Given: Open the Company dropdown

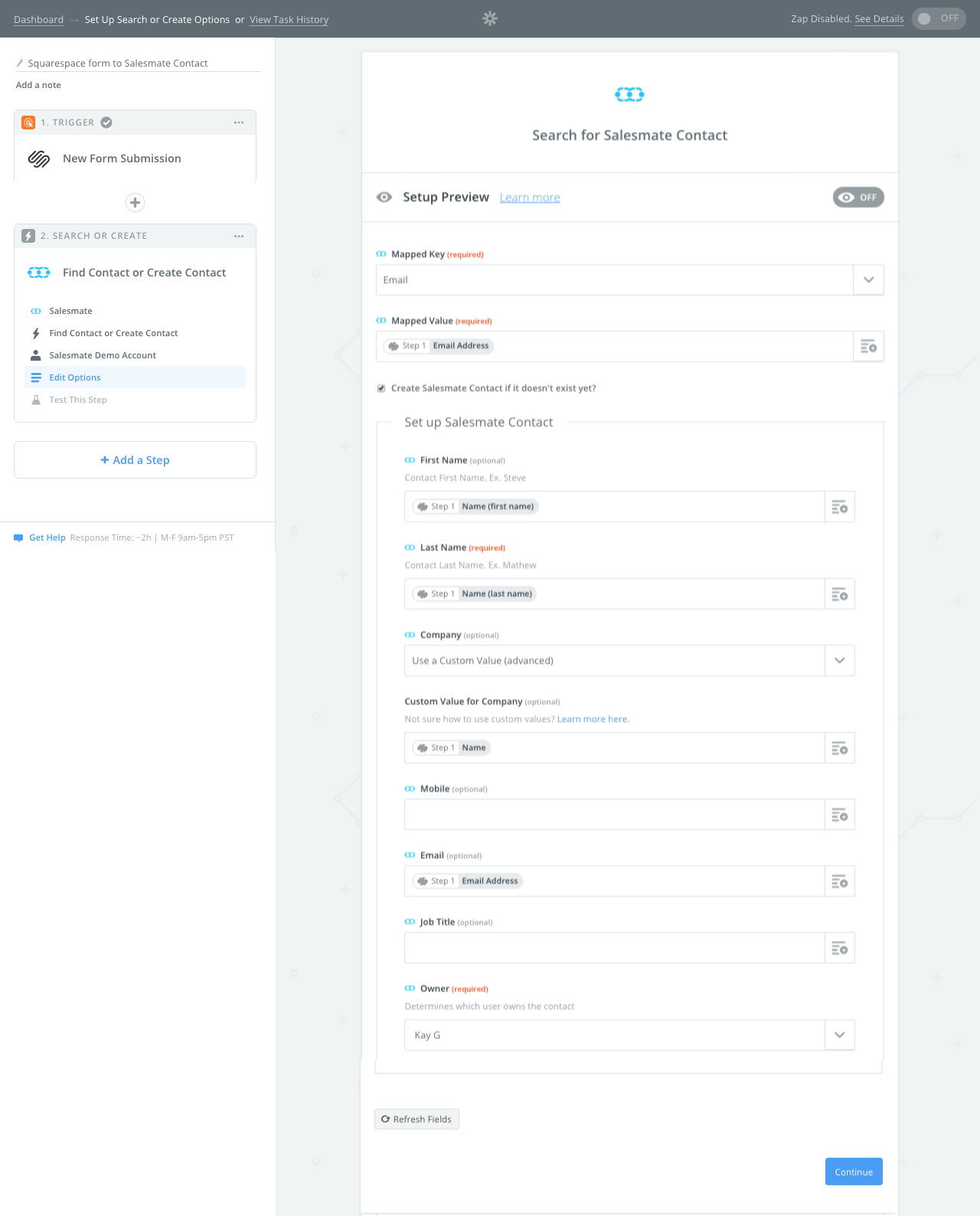Looking at the screenshot, I should (x=629, y=661).
